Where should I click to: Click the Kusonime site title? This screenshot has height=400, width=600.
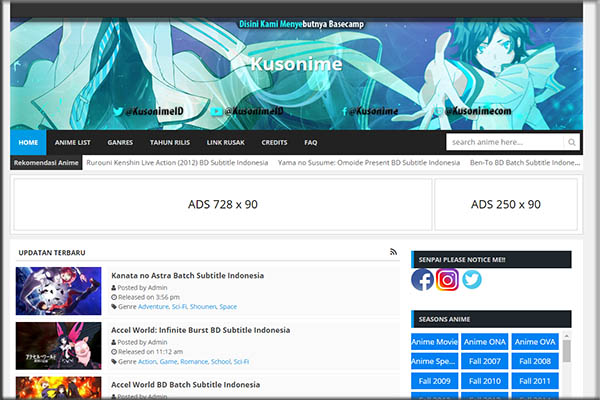(x=297, y=64)
